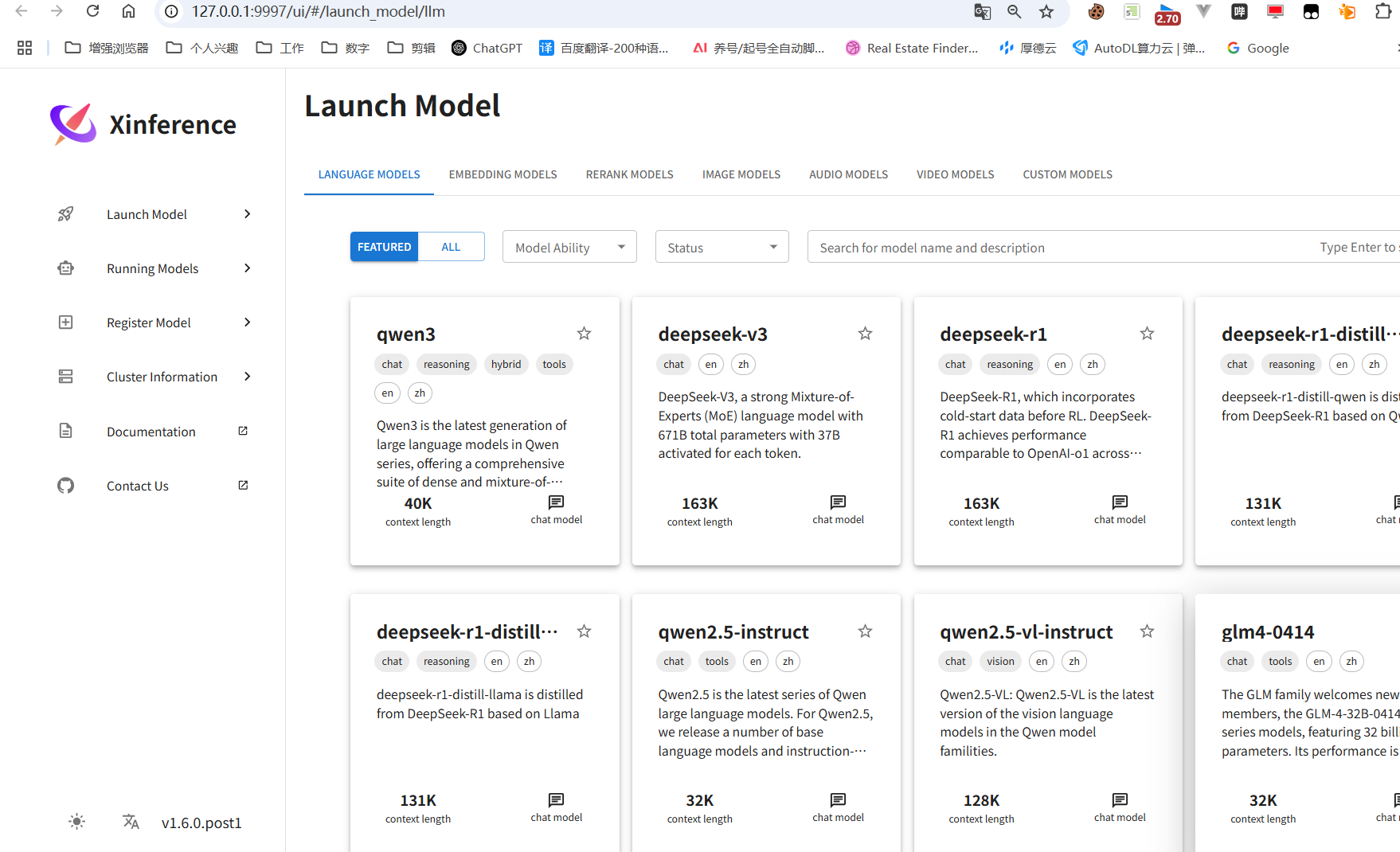Click the document icon beside Documentation

point(66,431)
